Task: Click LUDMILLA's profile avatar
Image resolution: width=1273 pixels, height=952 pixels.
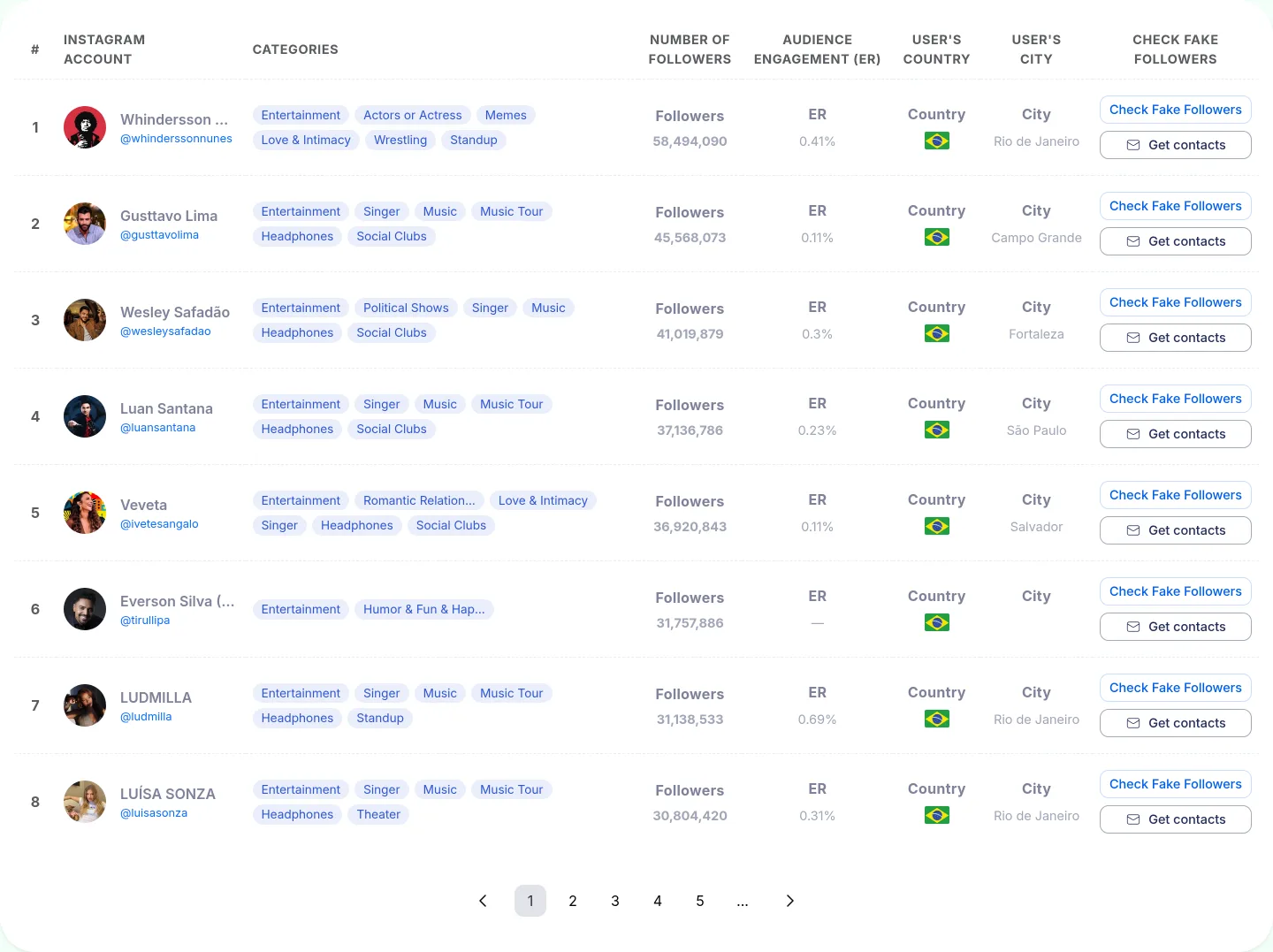Action: point(85,705)
